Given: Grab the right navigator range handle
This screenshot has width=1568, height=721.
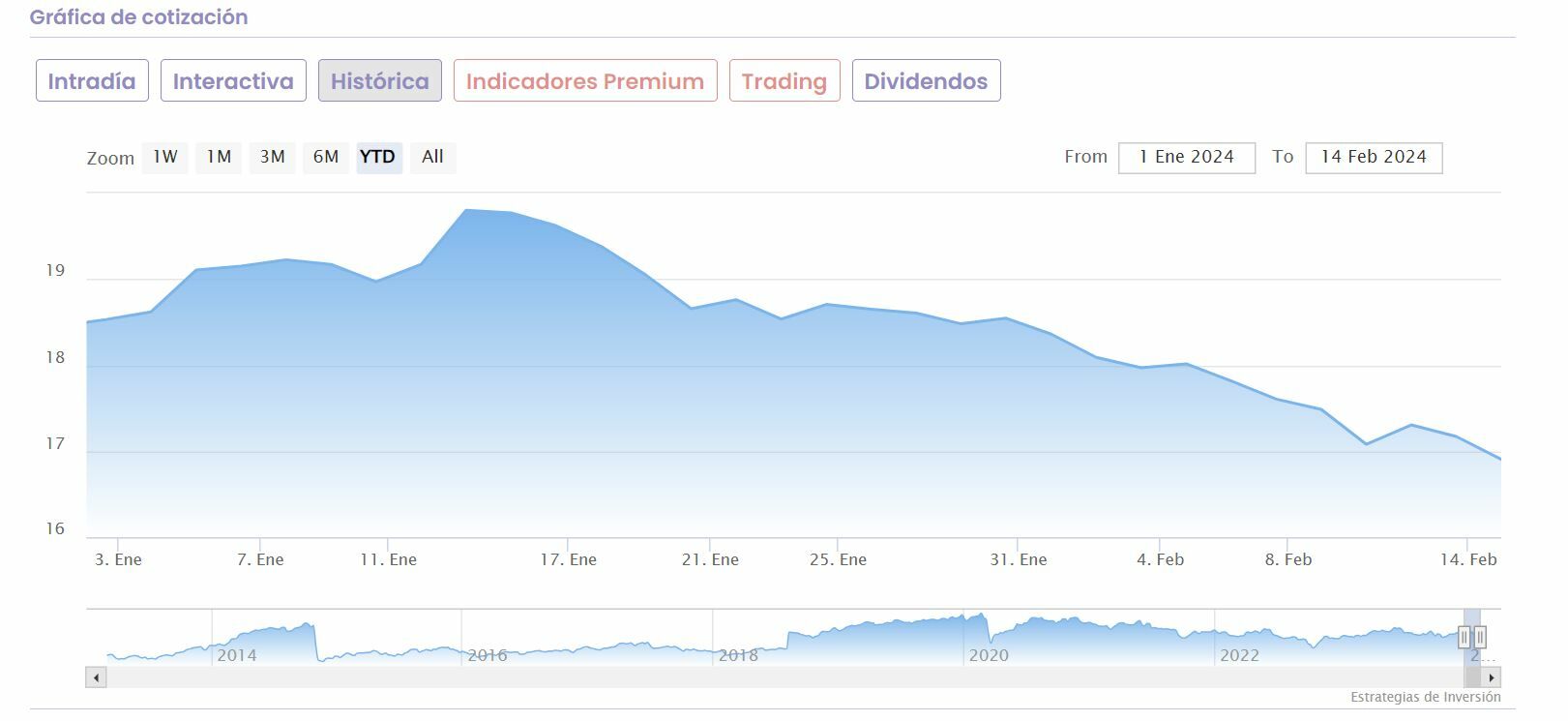Looking at the screenshot, I should click(x=1479, y=637).
